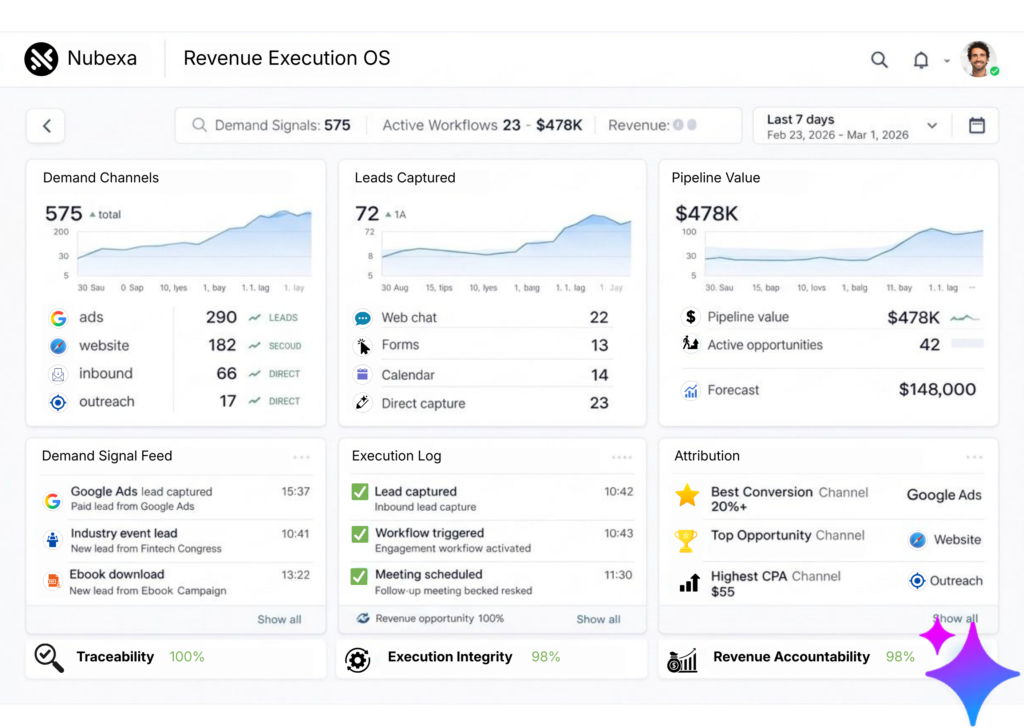Toggle the Lead captured checkbox

point(360,492)
